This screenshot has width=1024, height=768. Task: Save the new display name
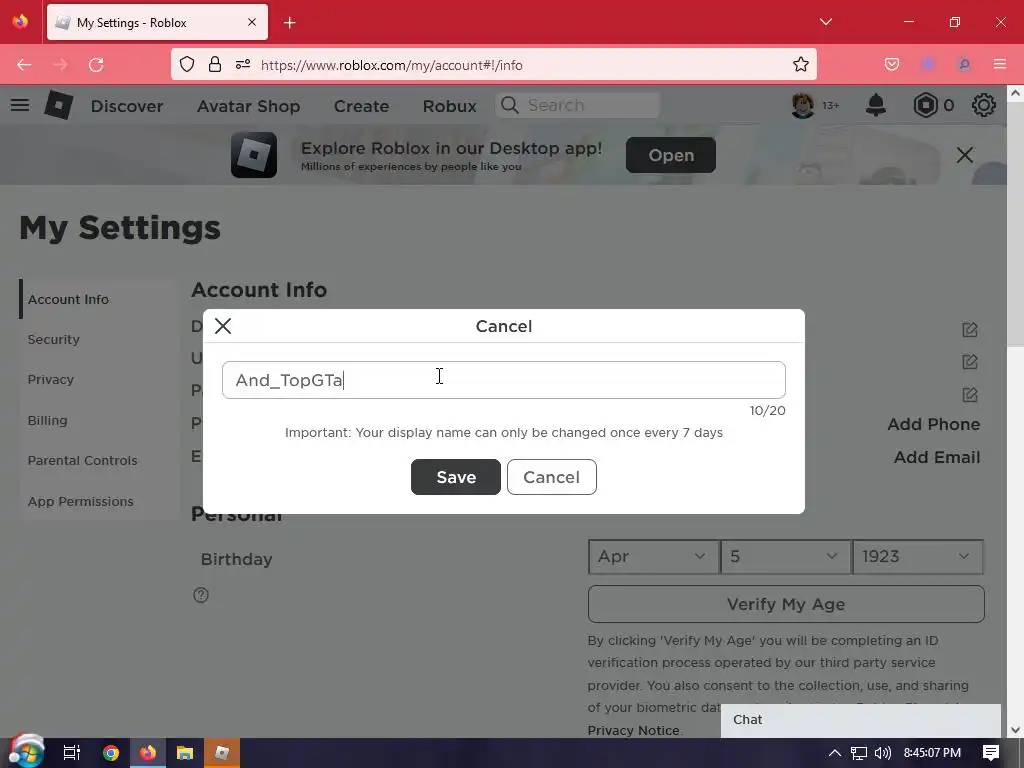coord(456,477)
